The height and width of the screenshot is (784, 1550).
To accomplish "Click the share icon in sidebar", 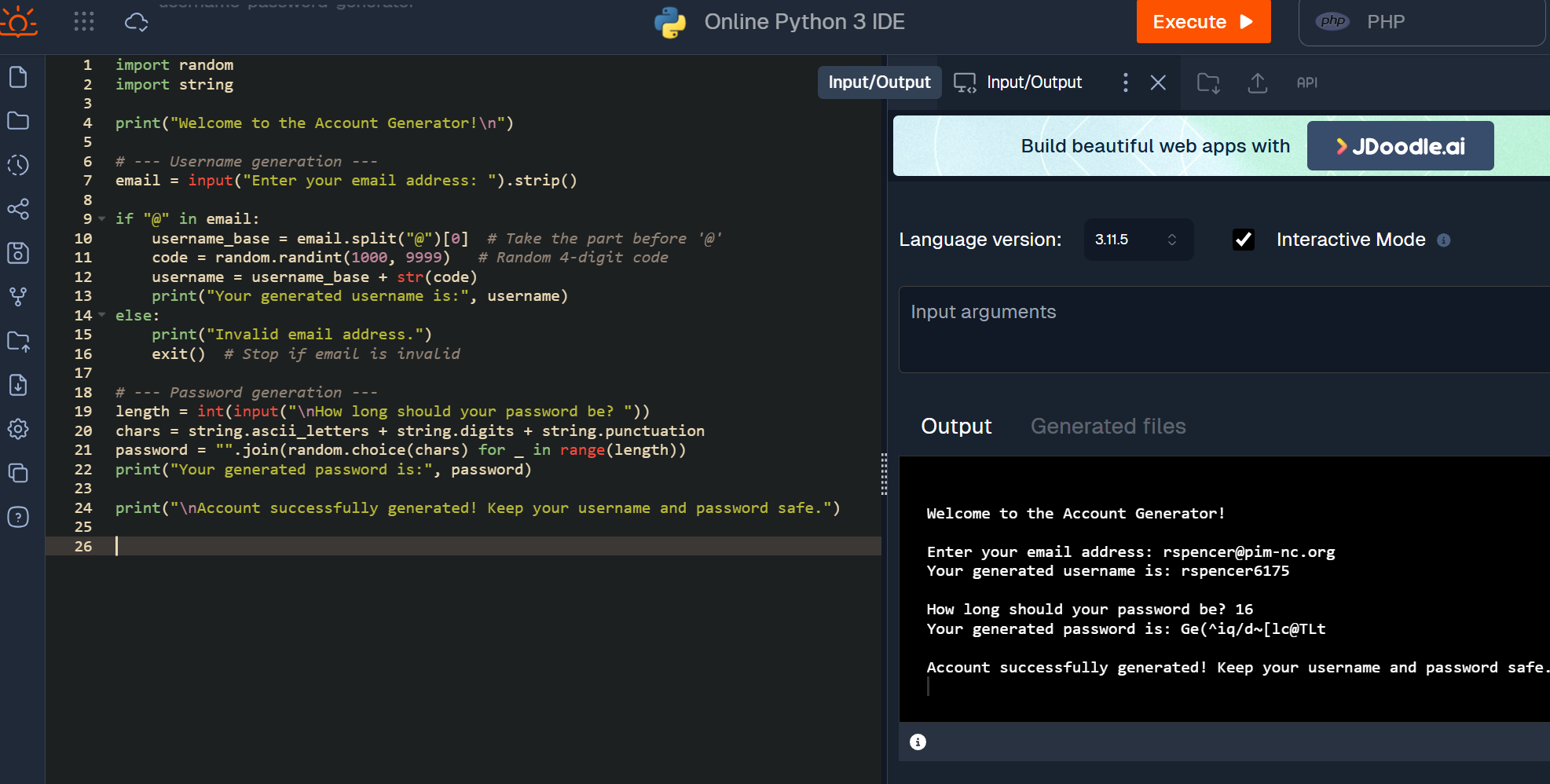I will click(18, 209).
